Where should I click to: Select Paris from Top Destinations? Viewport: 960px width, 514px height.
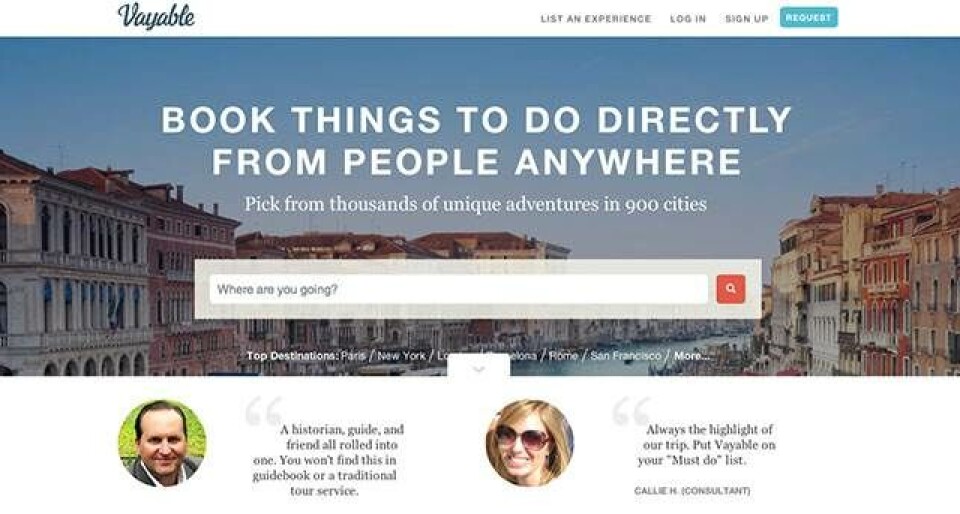(x=353, y=356)
